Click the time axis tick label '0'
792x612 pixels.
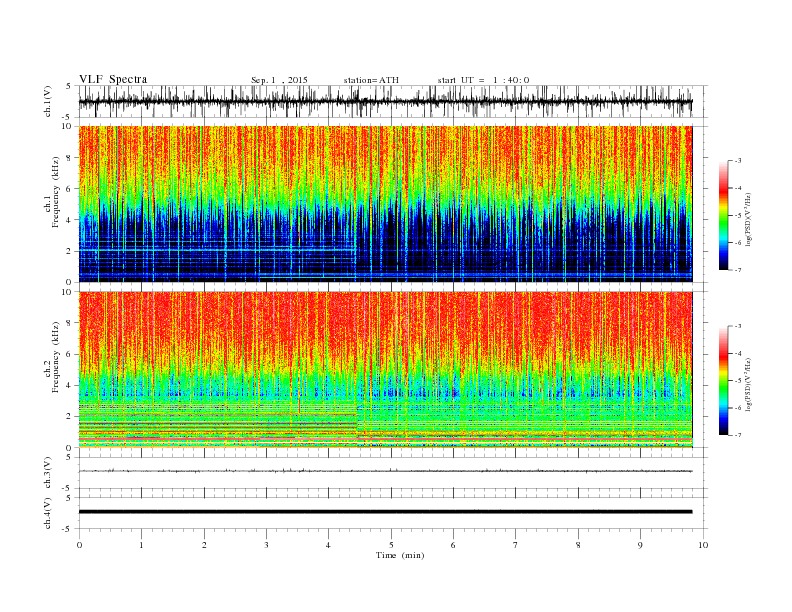[x=79, y=545]
